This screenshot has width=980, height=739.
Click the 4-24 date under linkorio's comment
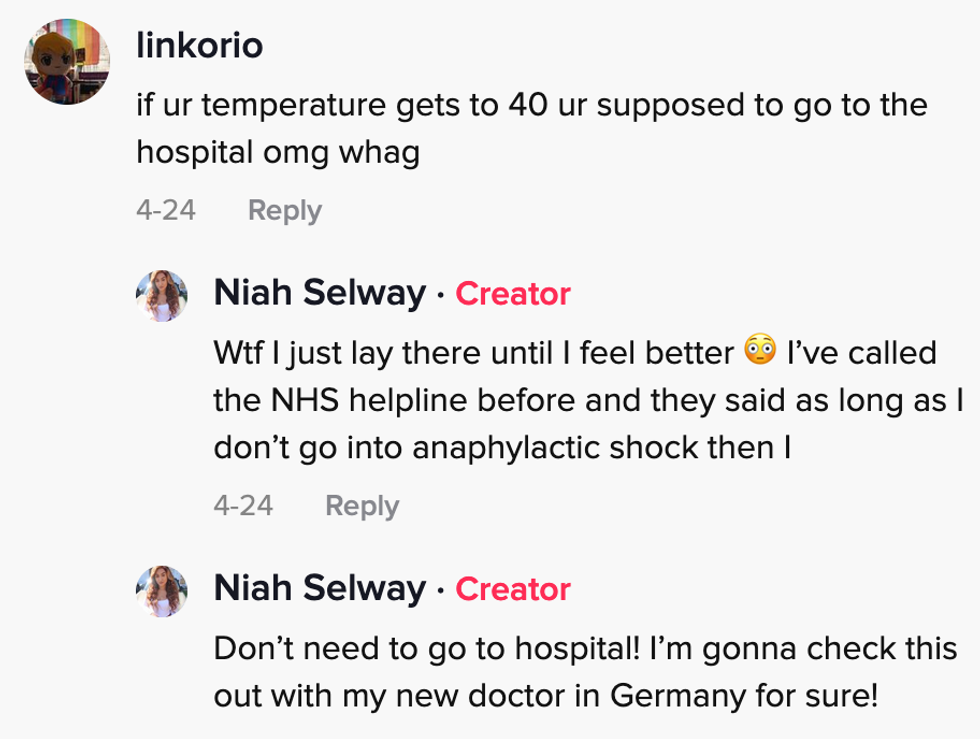(x=166, y=210)
